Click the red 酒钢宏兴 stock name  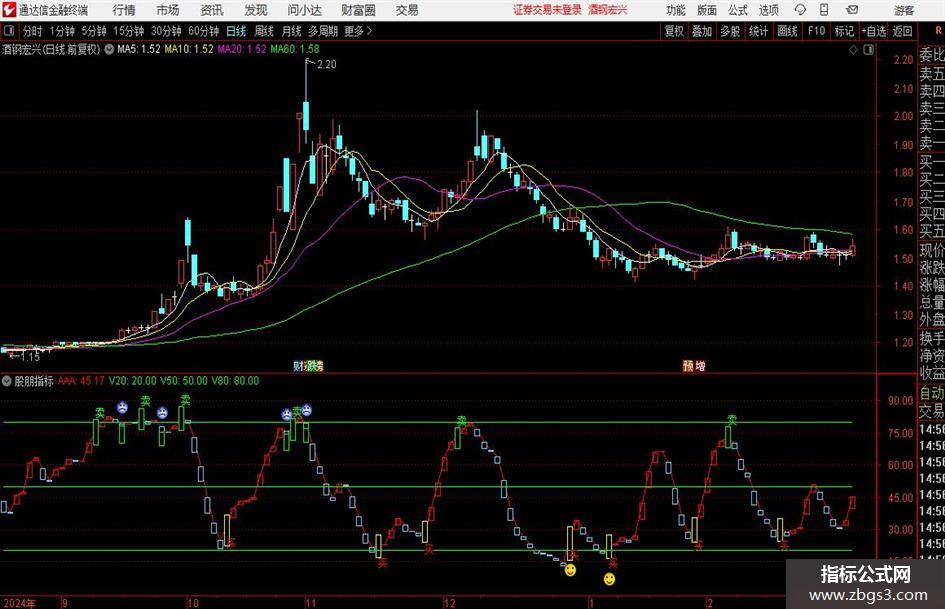[608, 10]
